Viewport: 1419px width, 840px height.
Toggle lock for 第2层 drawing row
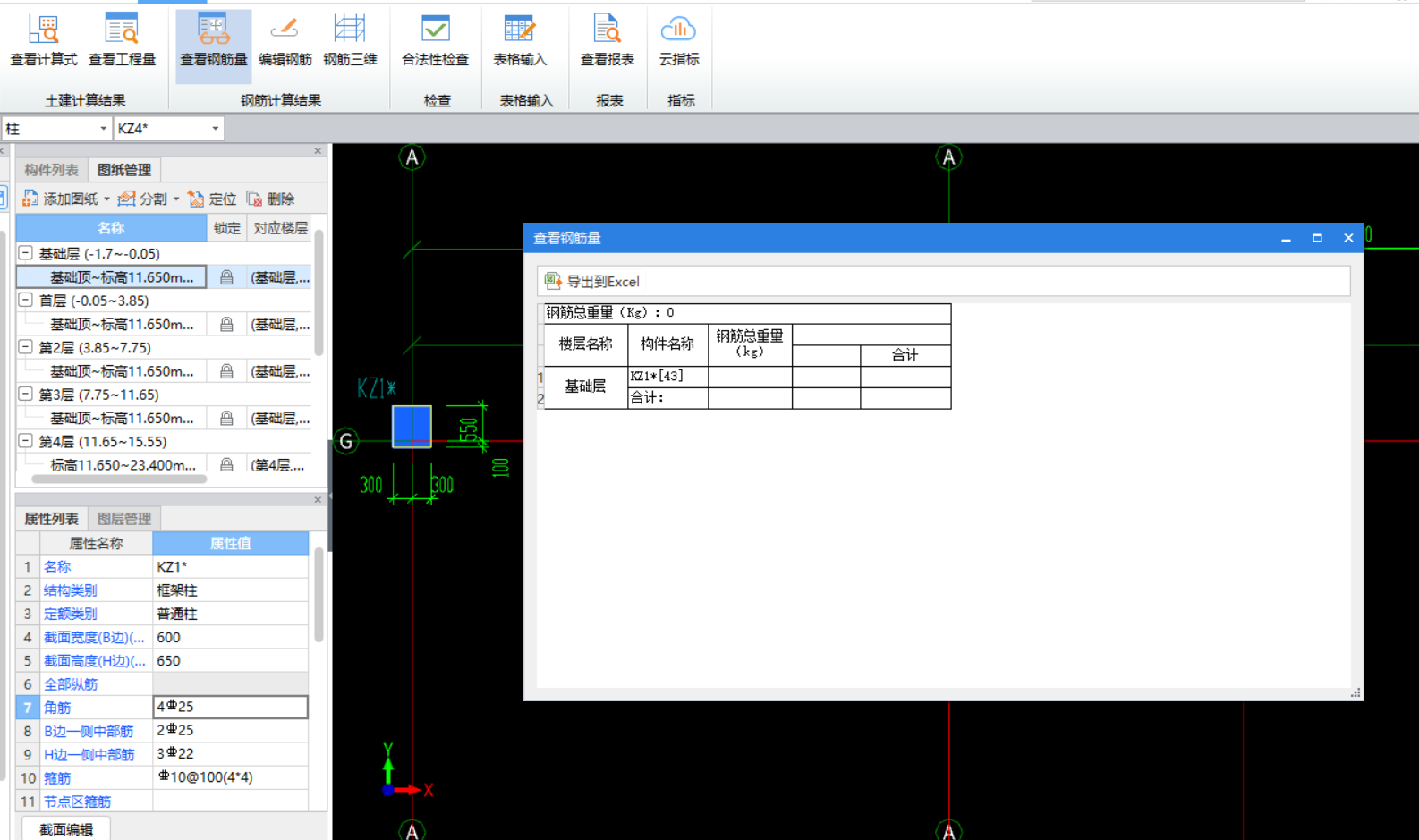226,370
